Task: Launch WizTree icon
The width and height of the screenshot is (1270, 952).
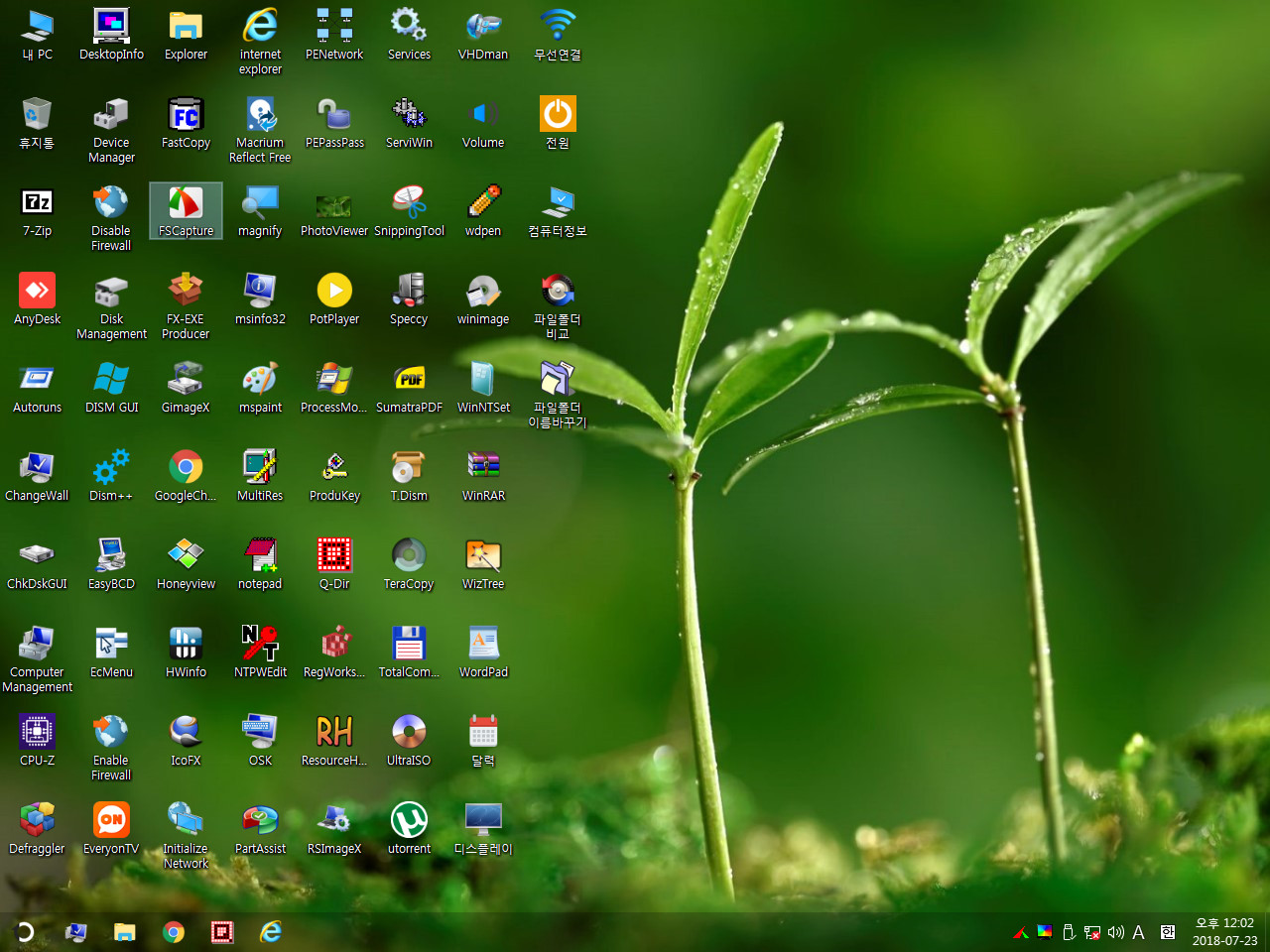Action: (483, 564)
